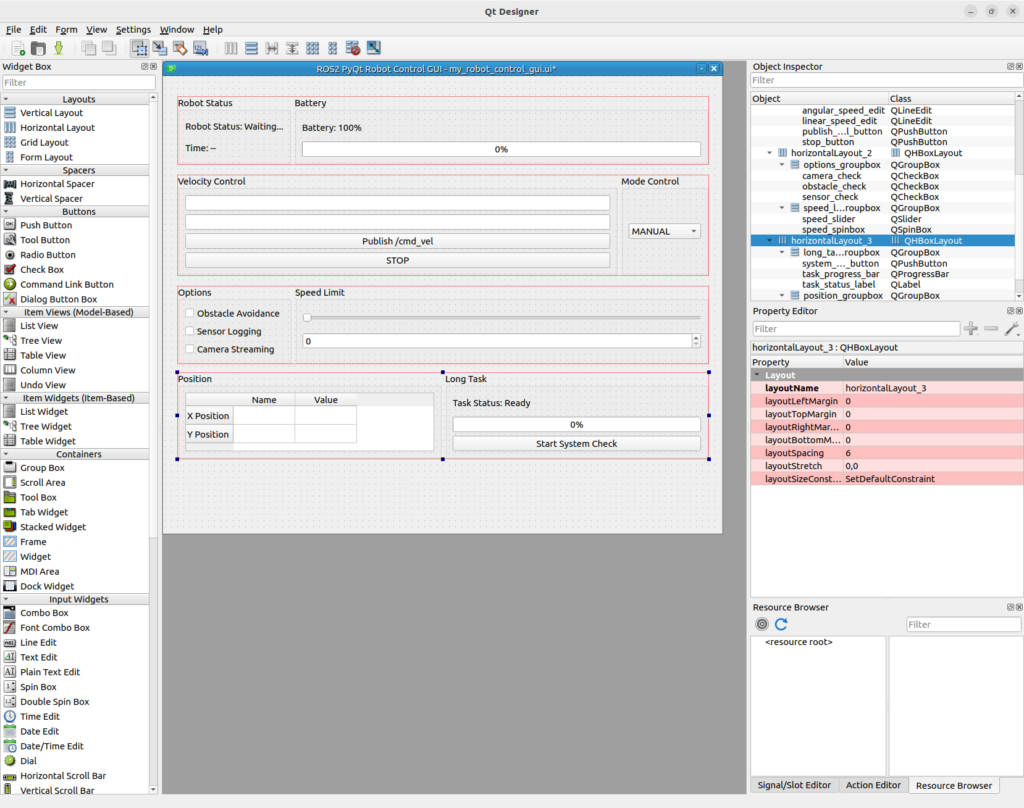Image resolution: width=1024 pixels, height=808 pixels.
Task: Click the Resource Browser edit resources icon
Action: click(x=761, y=624)
